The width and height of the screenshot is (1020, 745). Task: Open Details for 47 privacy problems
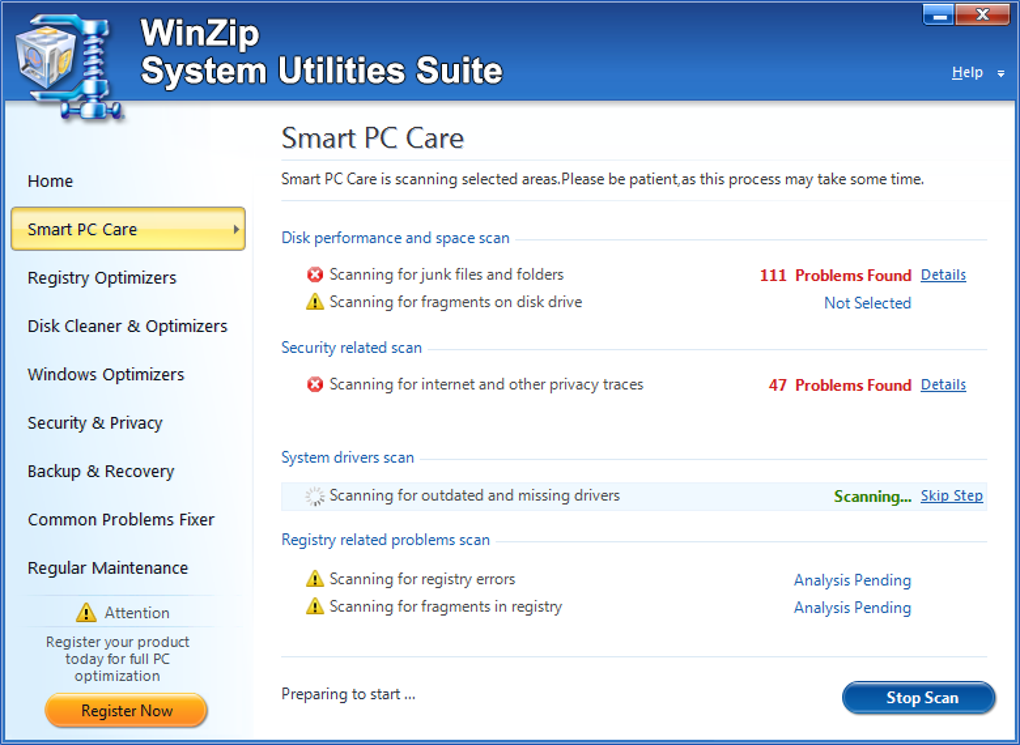[x=943, y=385]
